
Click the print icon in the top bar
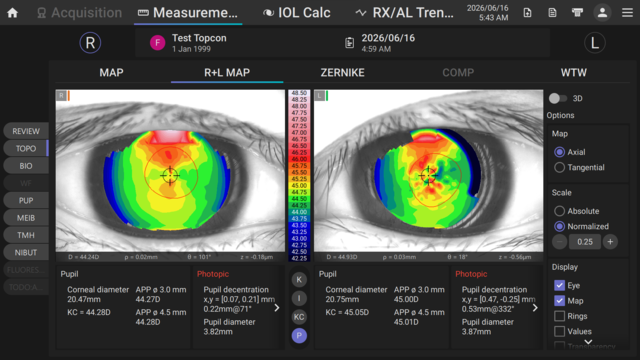pos(577,13)
